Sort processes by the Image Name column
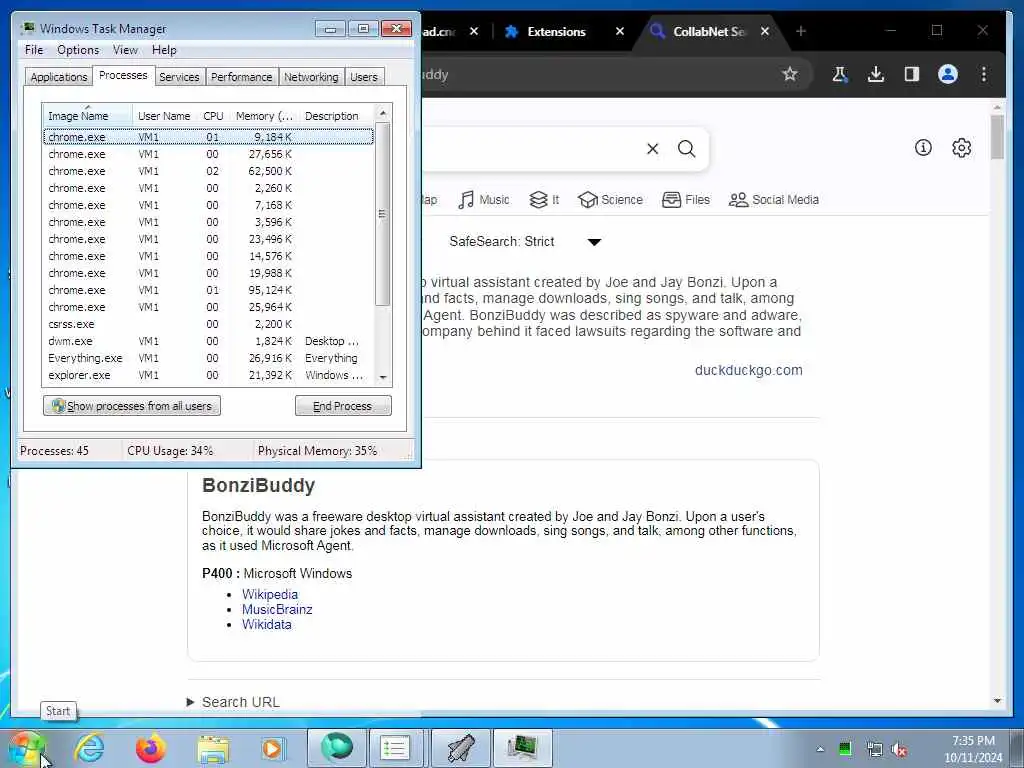1024x768 pixels. 88,116
